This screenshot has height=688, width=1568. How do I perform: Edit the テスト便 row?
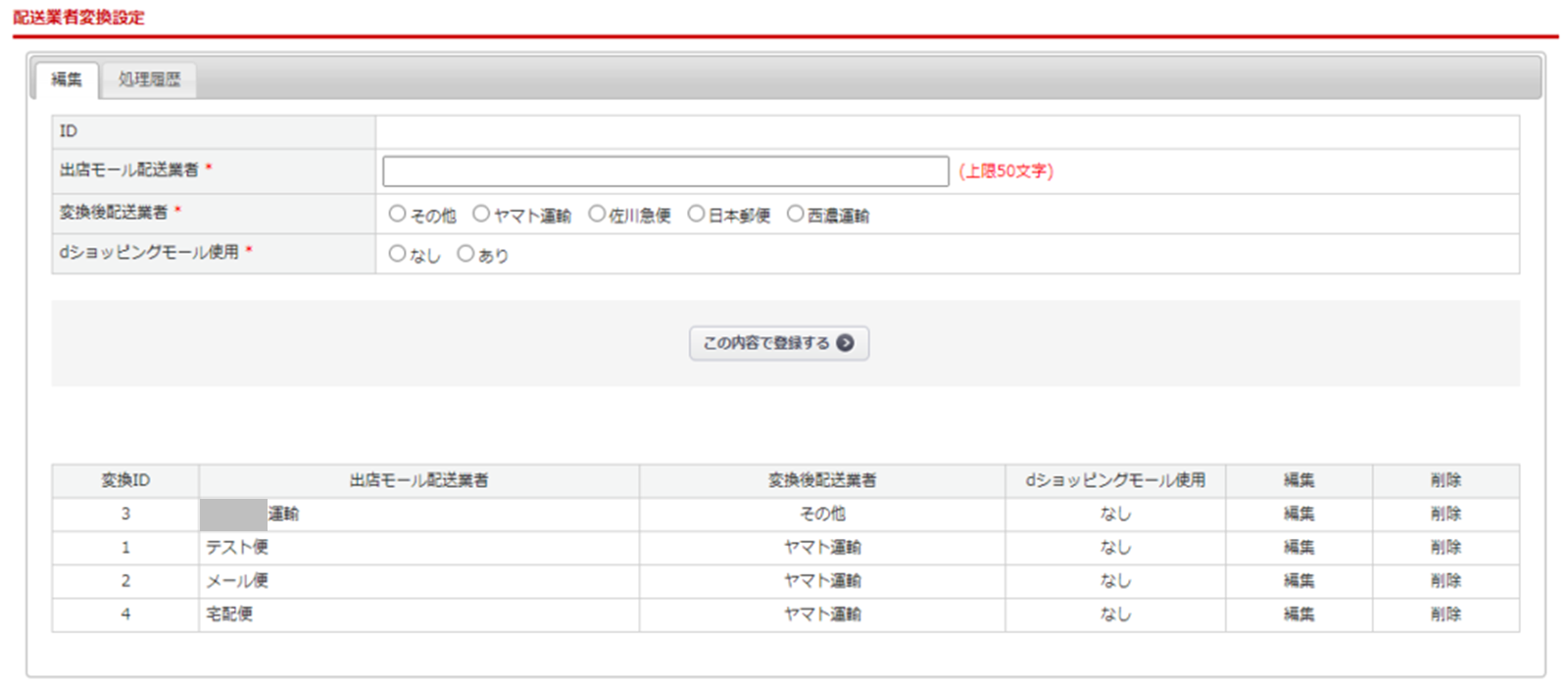tap(1298, 547)
